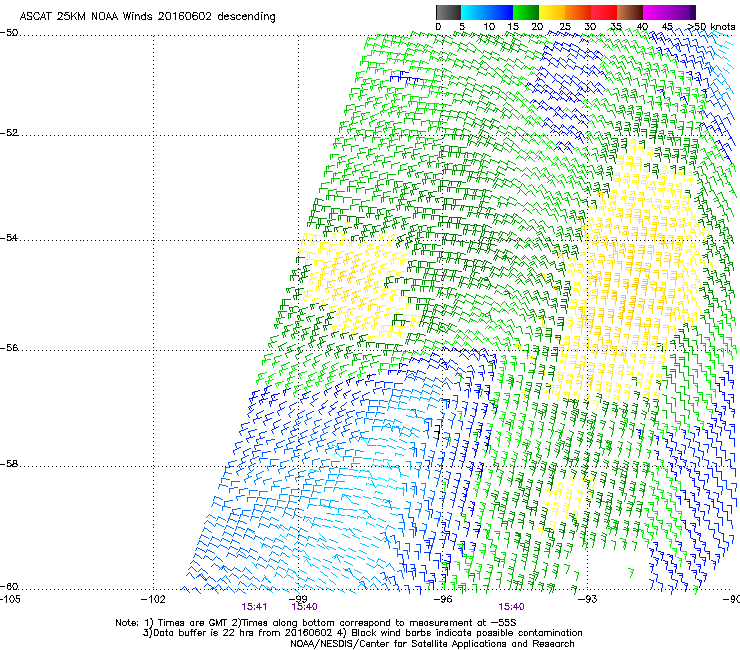Click the note line '3)Data buffer is 22 hrs'
This screenshot has height=650, width=740.
pyautogui.click(x=362, y=633)
